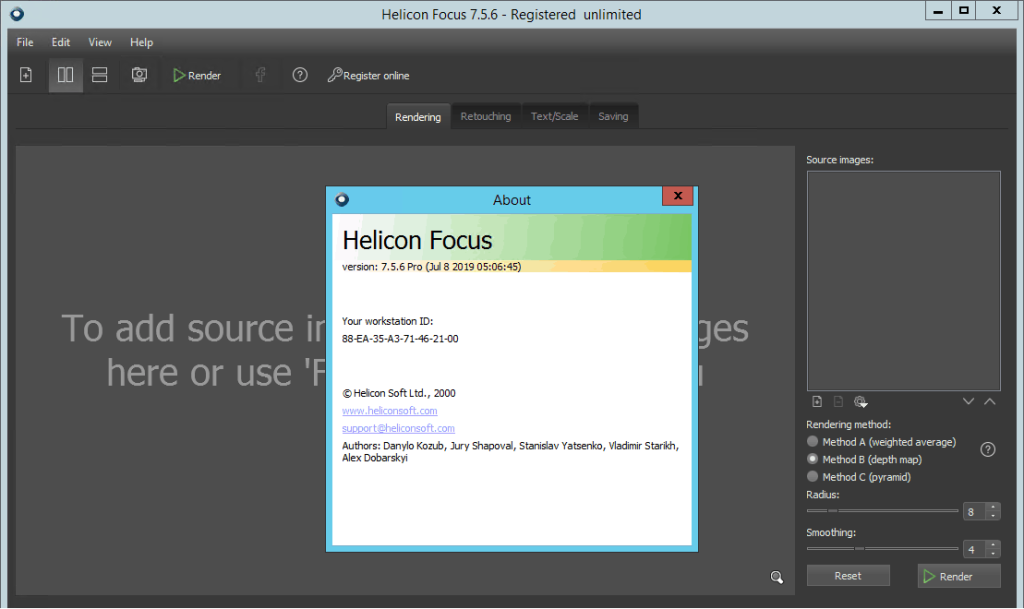Click the Radius value field showing 8
Viewport: 1024px width, 609px height.
(974, 512)
